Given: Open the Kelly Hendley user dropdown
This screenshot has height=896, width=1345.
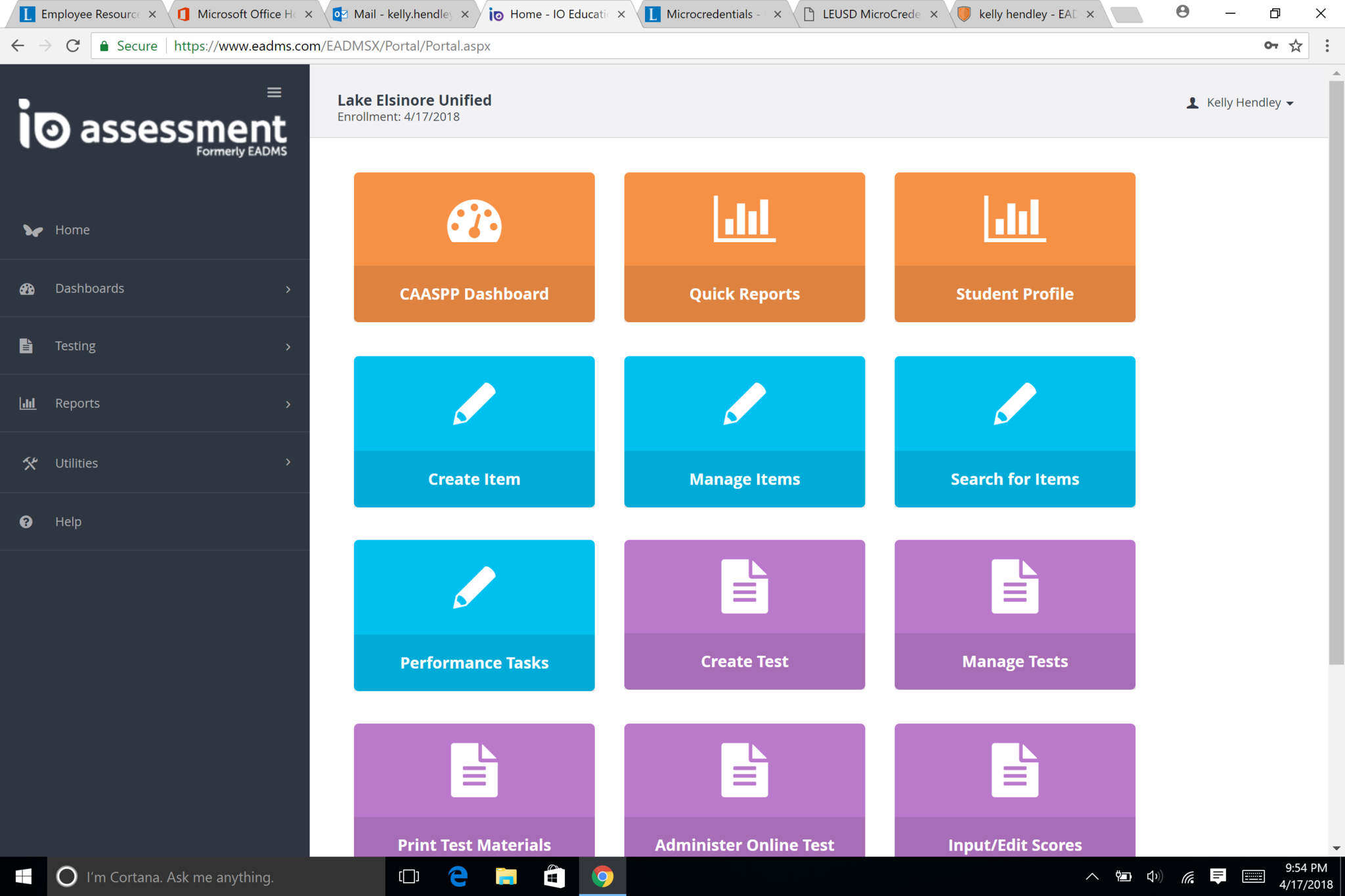Looking at the screenshot, I should click(x=1241, y=103).
